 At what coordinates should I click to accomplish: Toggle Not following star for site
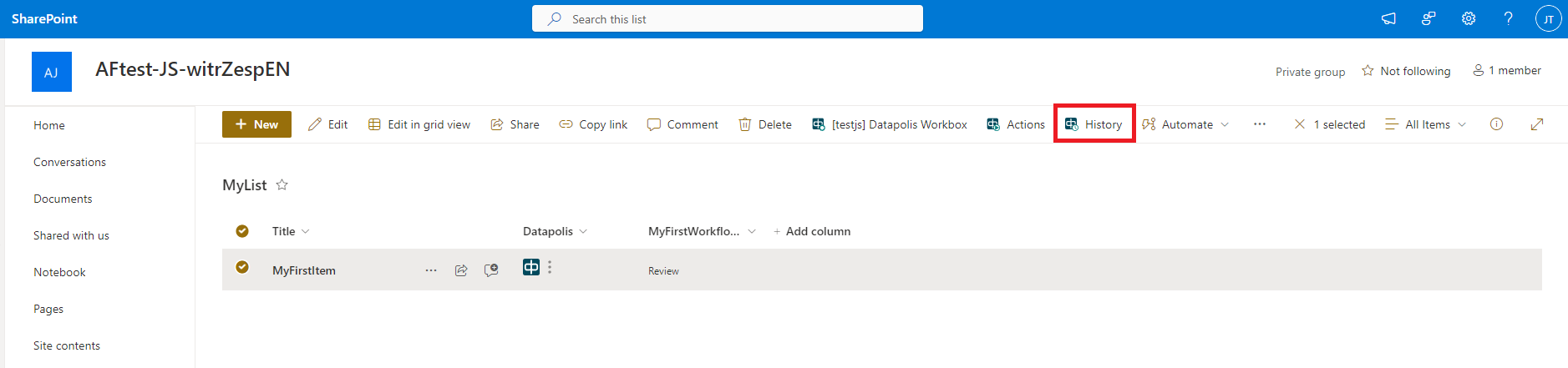pos(1407,71)
